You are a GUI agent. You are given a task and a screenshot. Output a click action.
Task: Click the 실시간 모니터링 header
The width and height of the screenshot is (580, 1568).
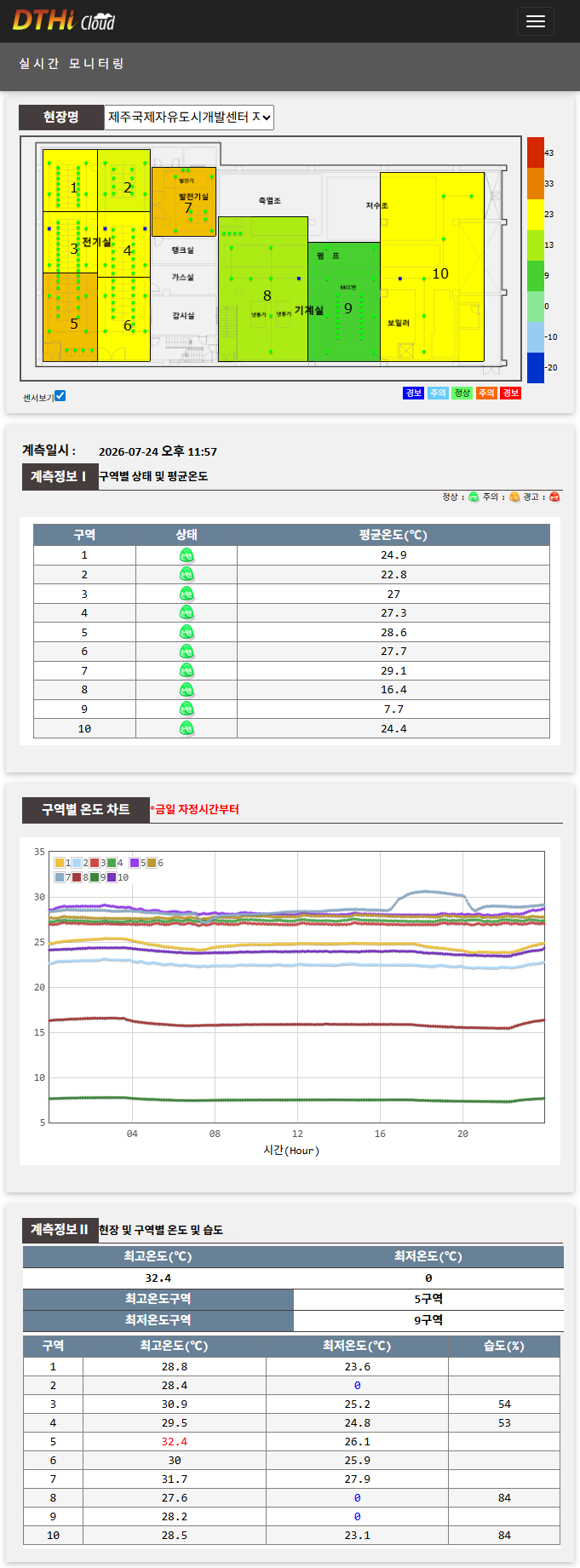tap(72, 64)
